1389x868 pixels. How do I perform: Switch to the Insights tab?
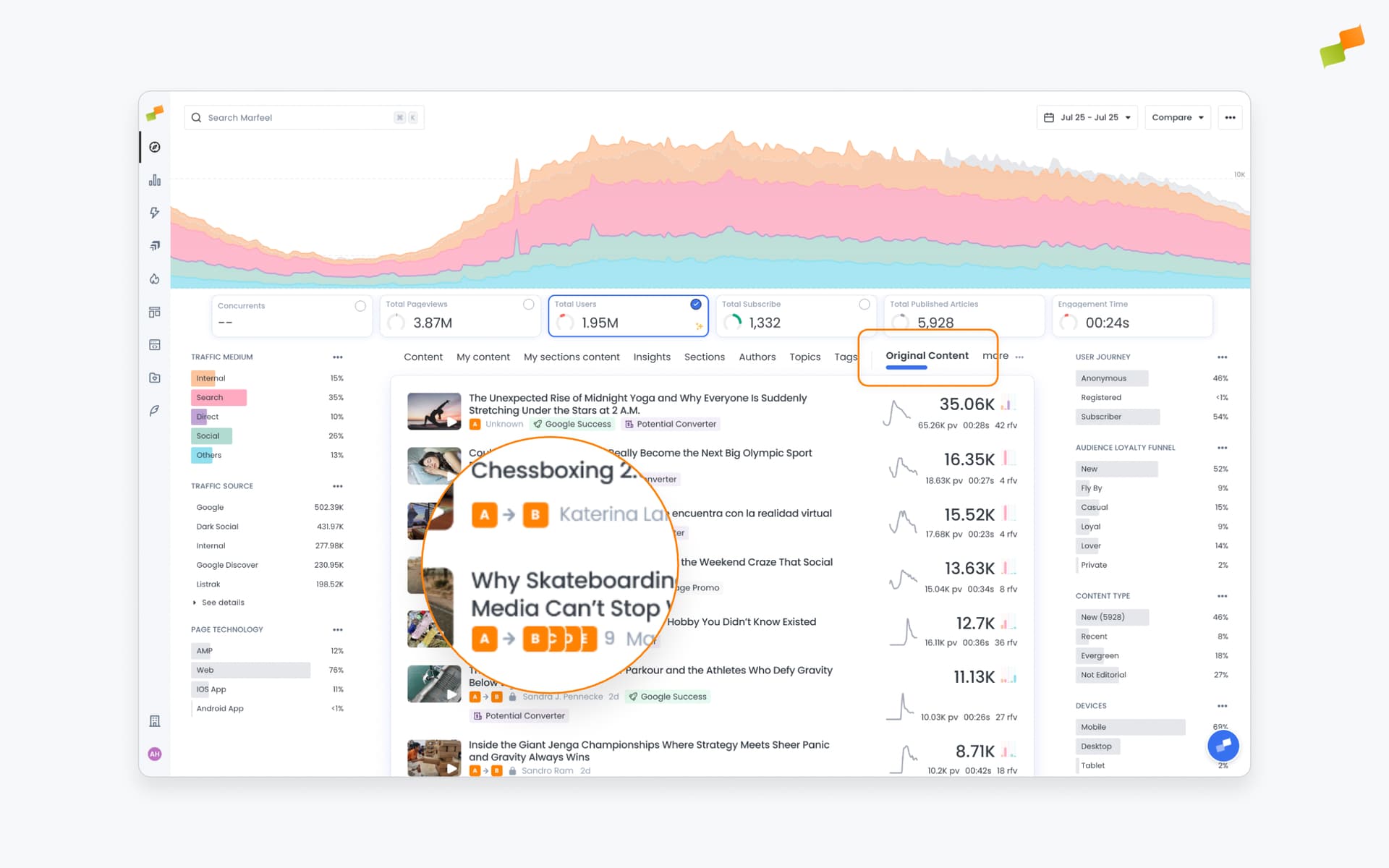click(x=651, y=357)
